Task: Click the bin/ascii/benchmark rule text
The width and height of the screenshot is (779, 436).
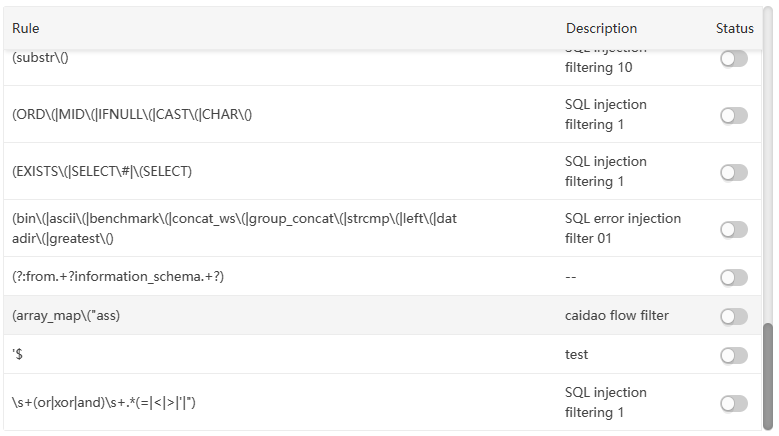Action: coord(234,228)
